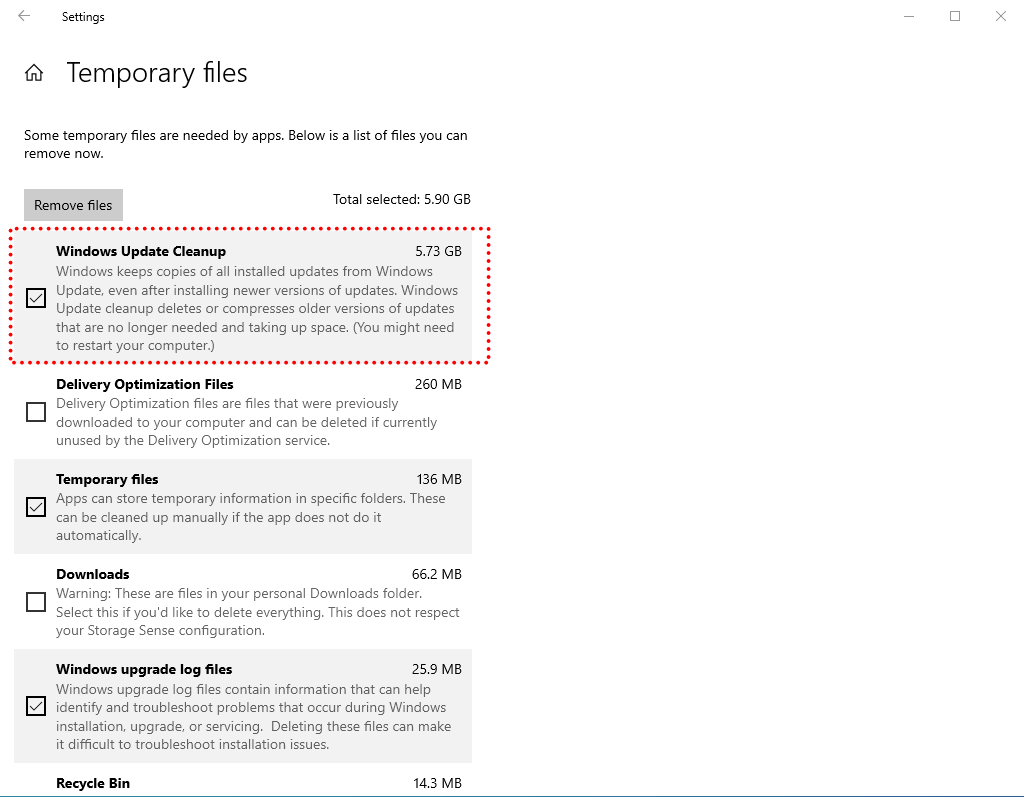Open Settings home via the house icon
This screenshot has width=1024, height=797.
click(x=34, y=73)
